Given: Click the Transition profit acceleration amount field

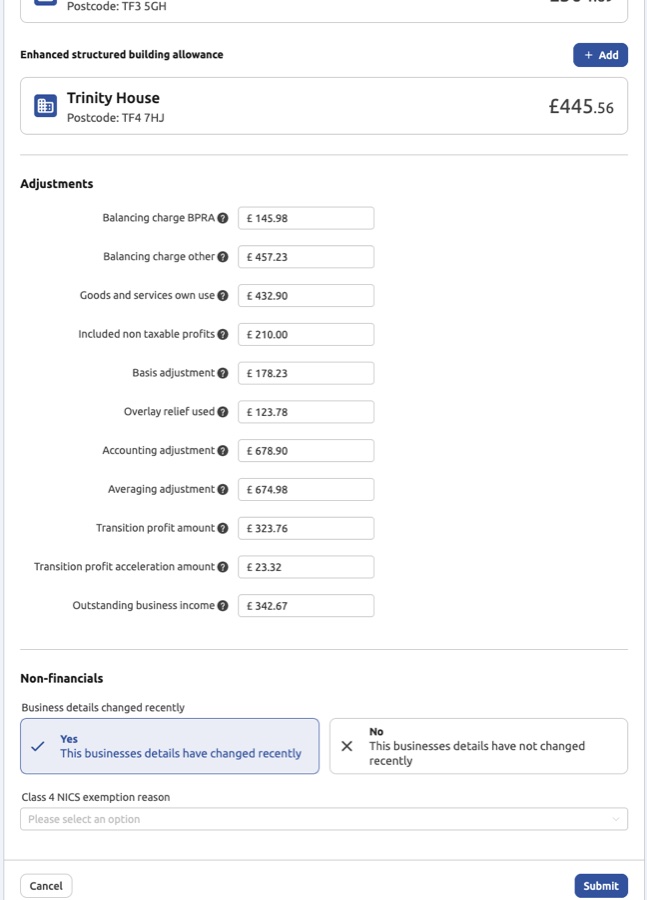Looking at the screenshot, I should pos(306,567).
